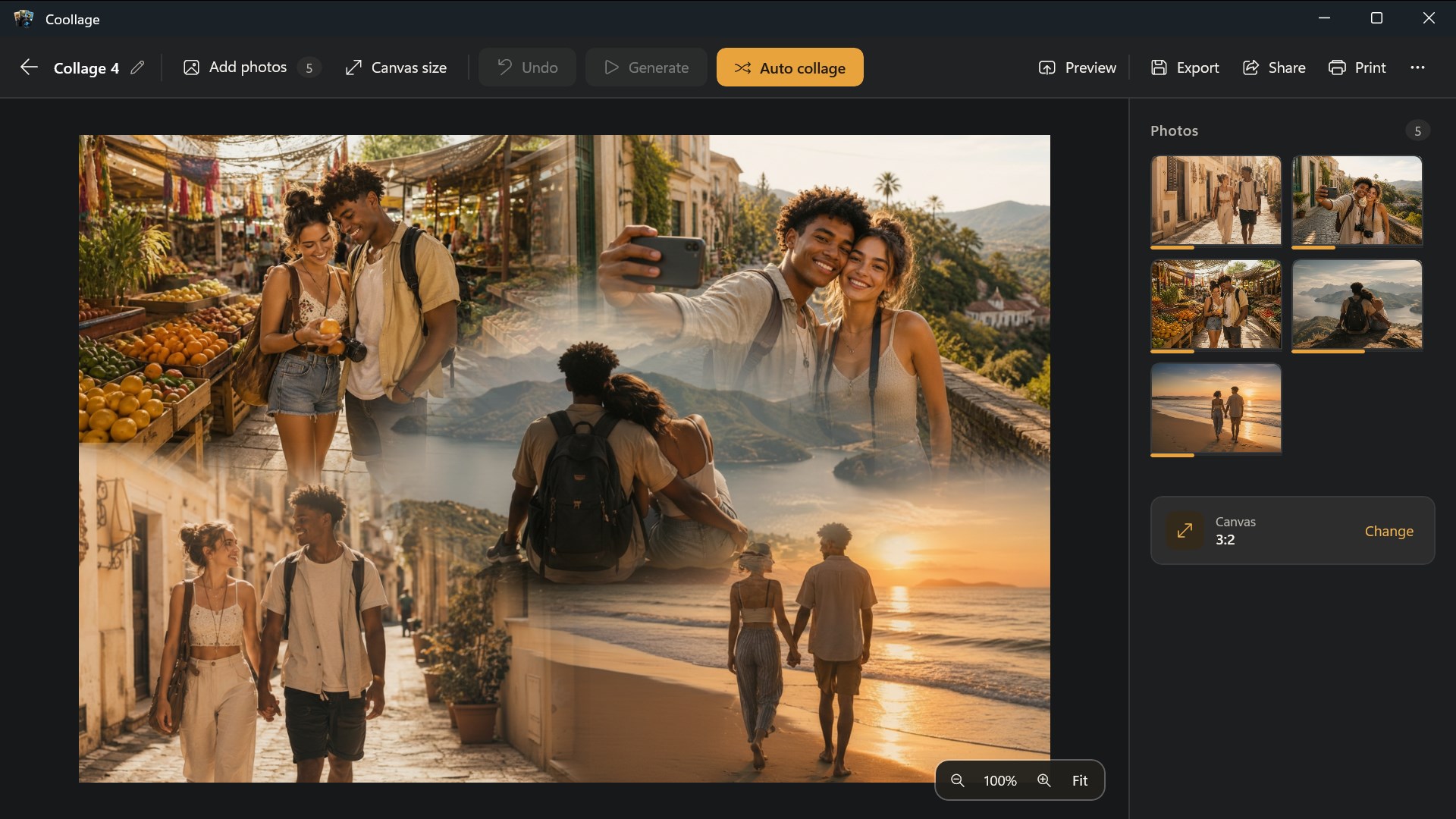This screenshot has height=819, width=1456.
Task: Select the sunset beach thumbnail
Action: click(x=1216, y=408)
